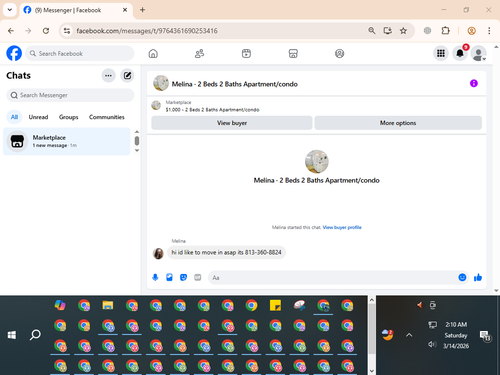
Task: Select the Communities chats tab
Action: pos(107,117)
